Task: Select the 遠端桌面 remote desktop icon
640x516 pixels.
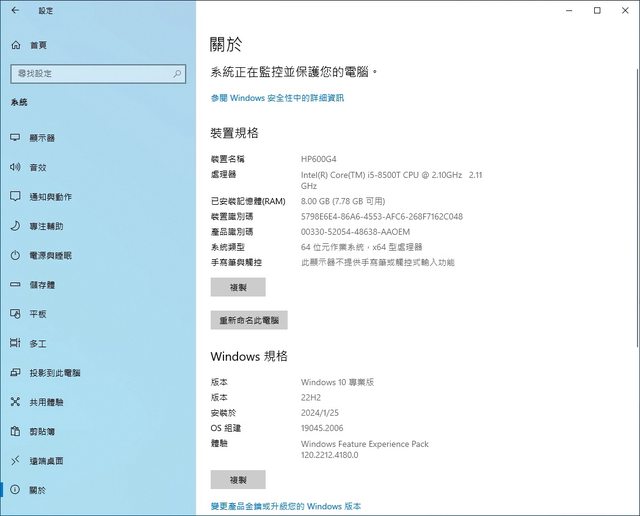Action: click(15, 460)
